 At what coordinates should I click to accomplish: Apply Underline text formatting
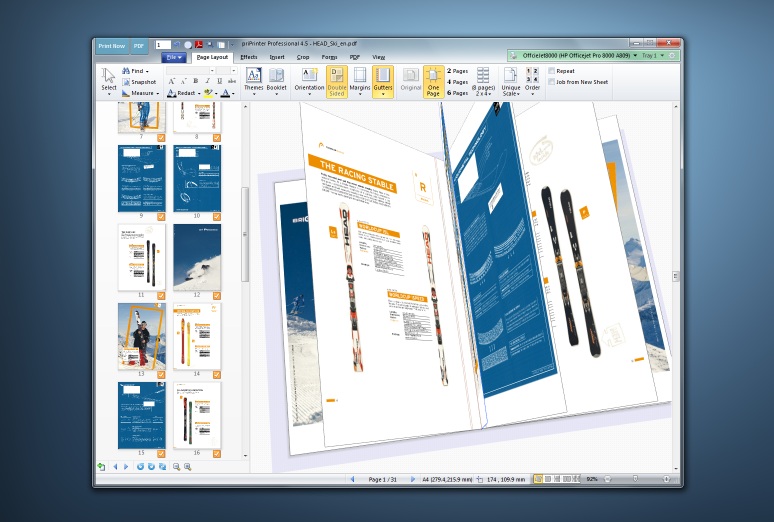tap(220, 81)
